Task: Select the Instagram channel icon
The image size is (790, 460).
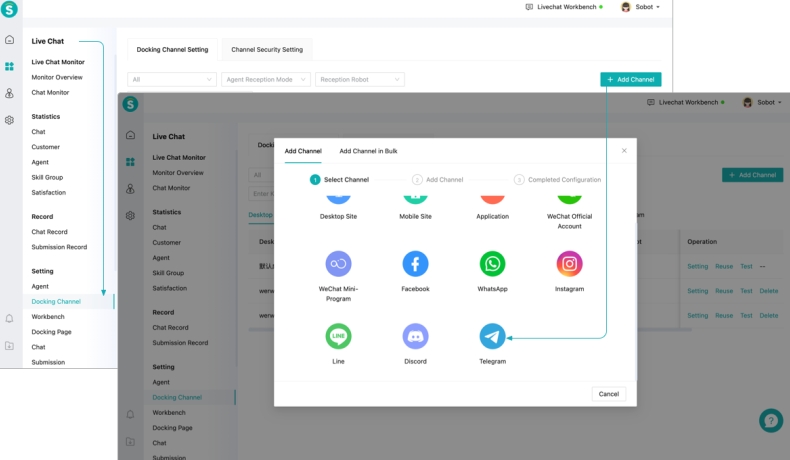Action: tap(569, 264)
